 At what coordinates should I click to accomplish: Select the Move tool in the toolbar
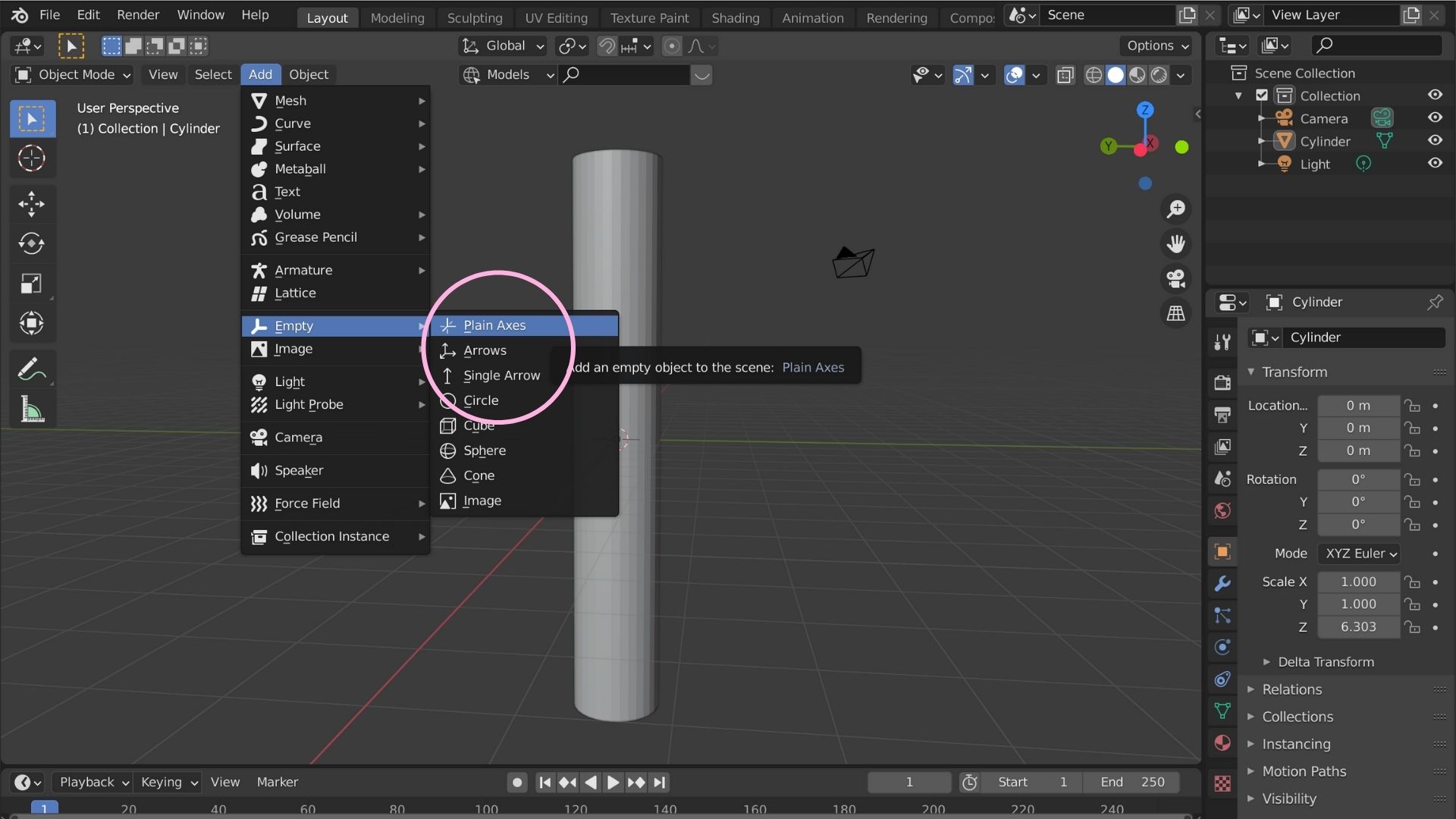pos(32,203)
